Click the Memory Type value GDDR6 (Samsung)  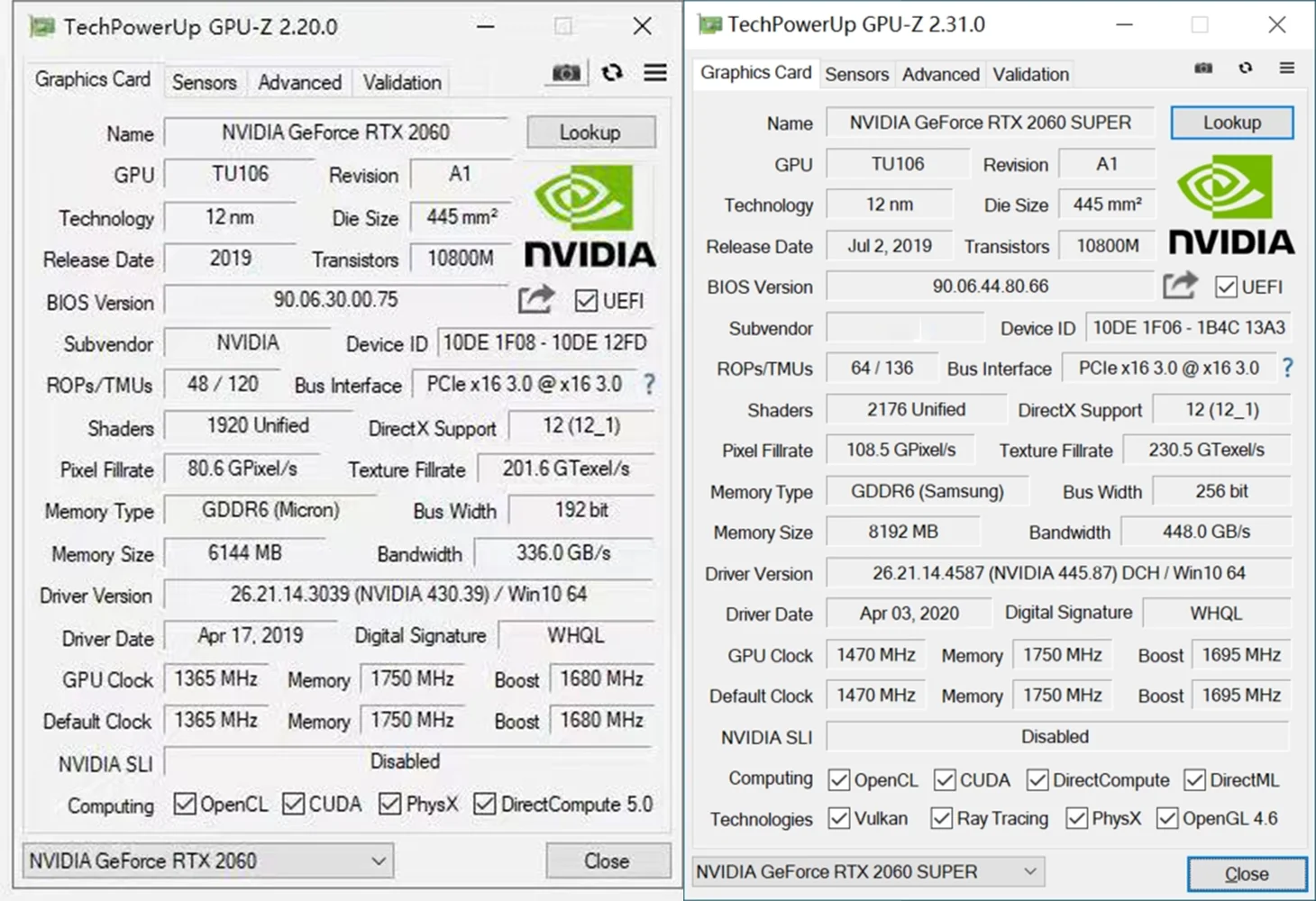pyautogui.click(x=928, y=491)
